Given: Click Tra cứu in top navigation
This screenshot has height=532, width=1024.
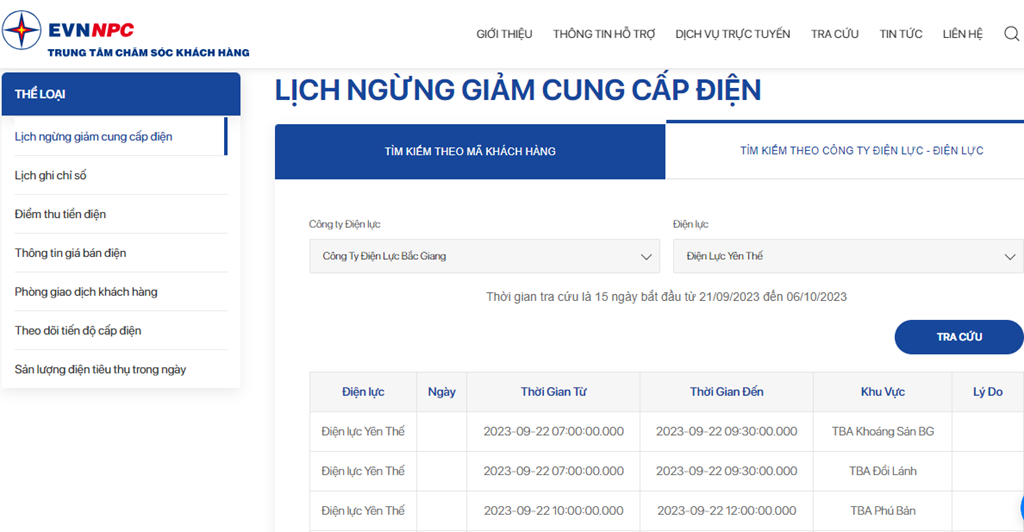Looking at the screenshot, I should click(834, 34).
